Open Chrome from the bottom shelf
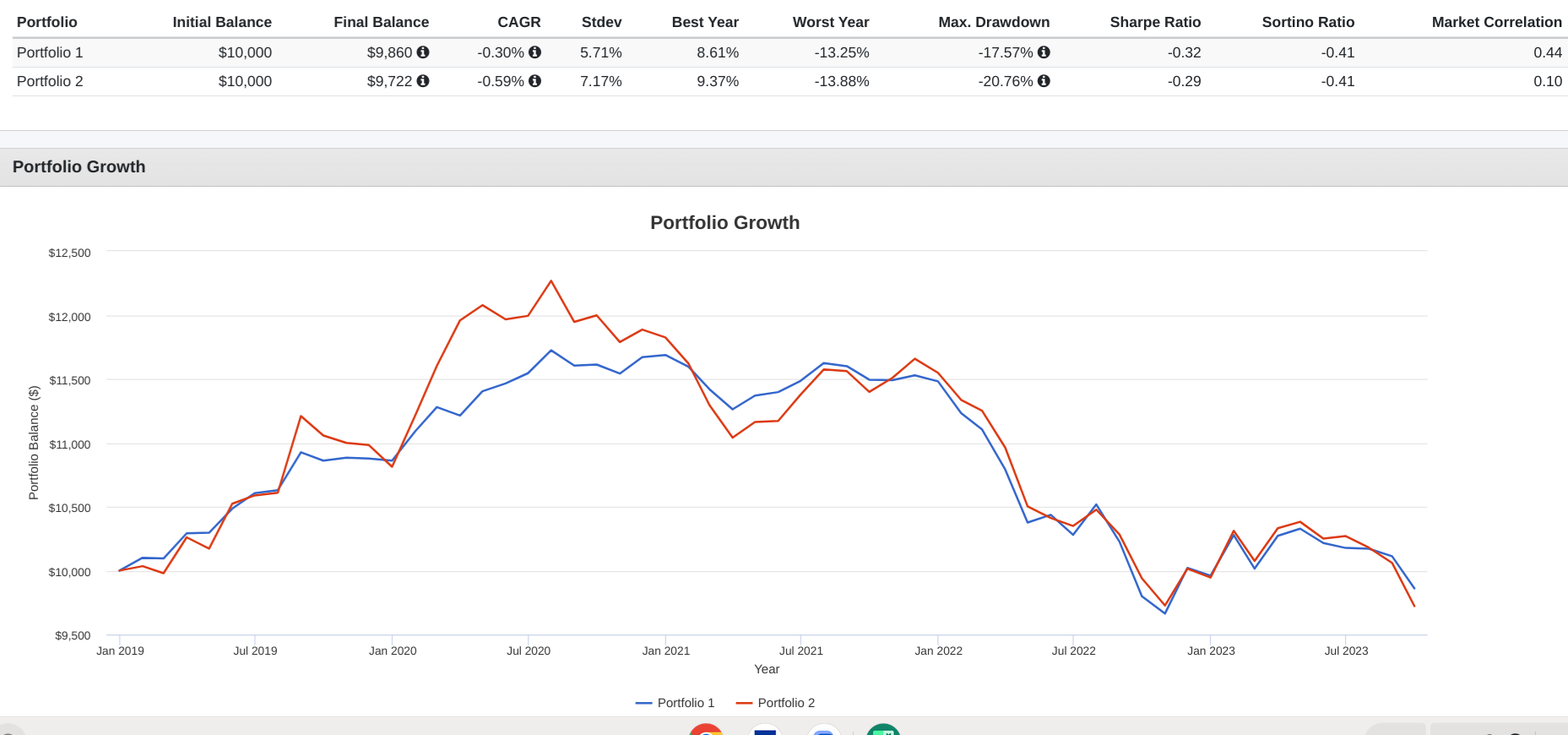Viewport: 1568px width, 735px height. (x=706, y=730)
